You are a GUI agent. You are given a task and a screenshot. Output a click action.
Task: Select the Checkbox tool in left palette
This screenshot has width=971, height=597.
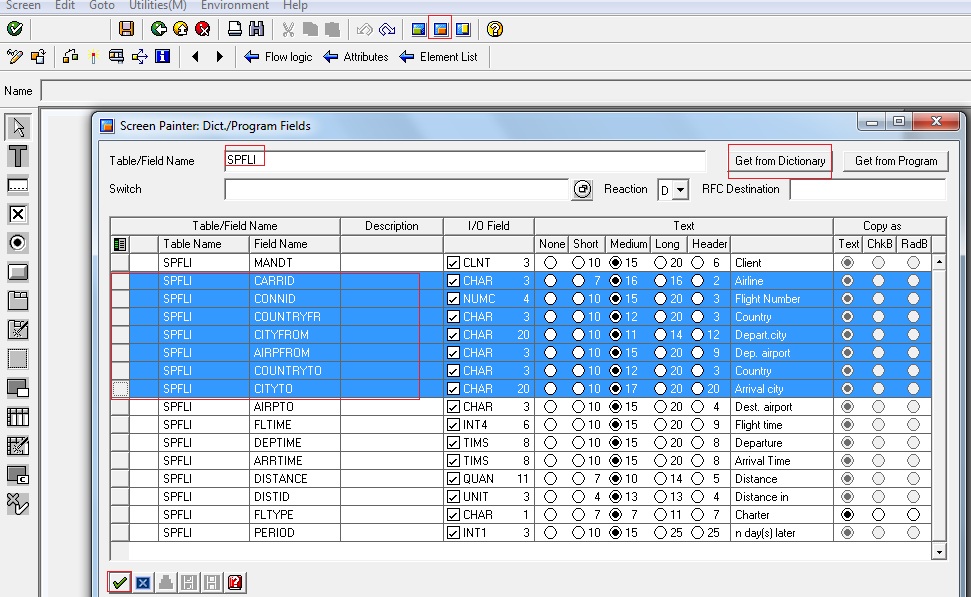(18, 214)
